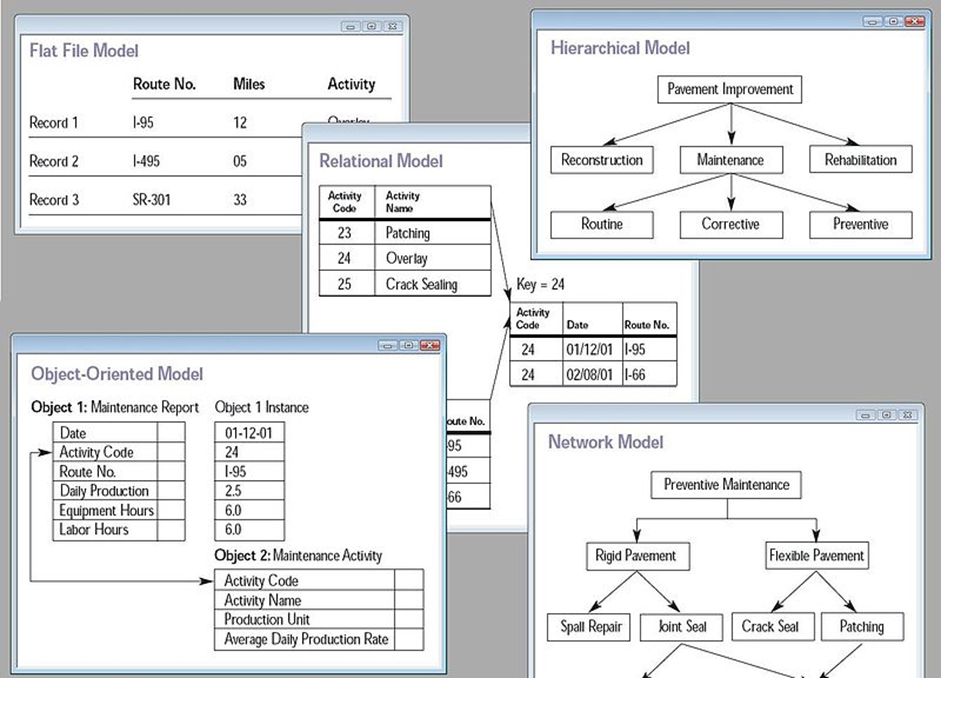
Task: Select the Record 1 row label
Action: [x=54, y=122]
